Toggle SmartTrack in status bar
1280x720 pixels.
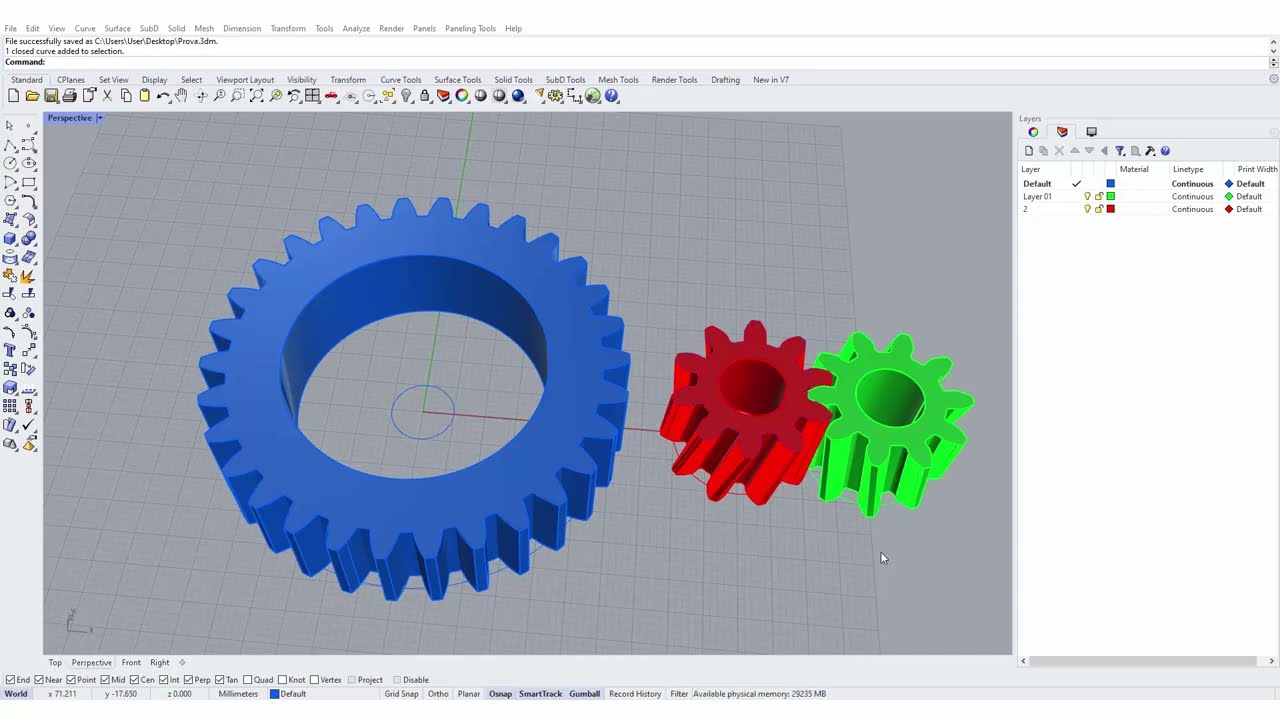540,694
